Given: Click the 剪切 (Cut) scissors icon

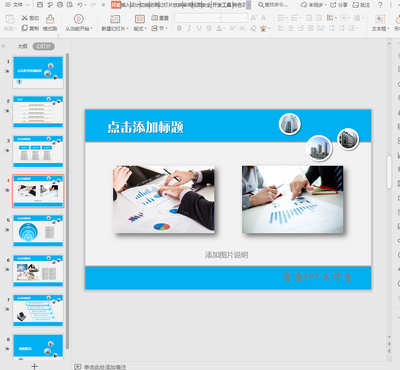Looking at the screenshot, I should [x=25, y=18].
